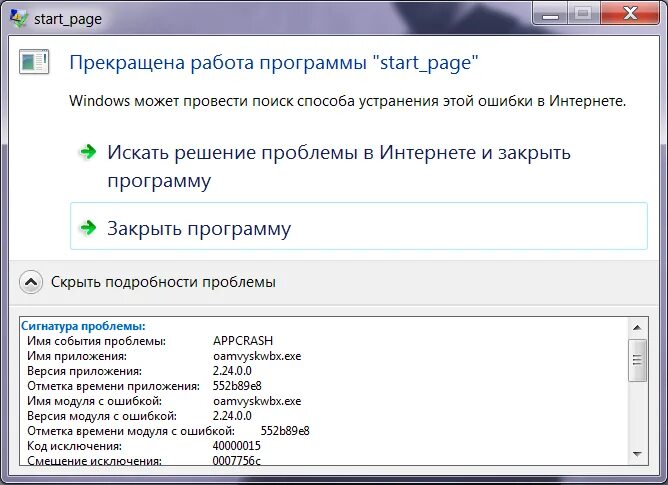
Task: Click the "Смещение исключения:" label
Action: pos(94,460)
